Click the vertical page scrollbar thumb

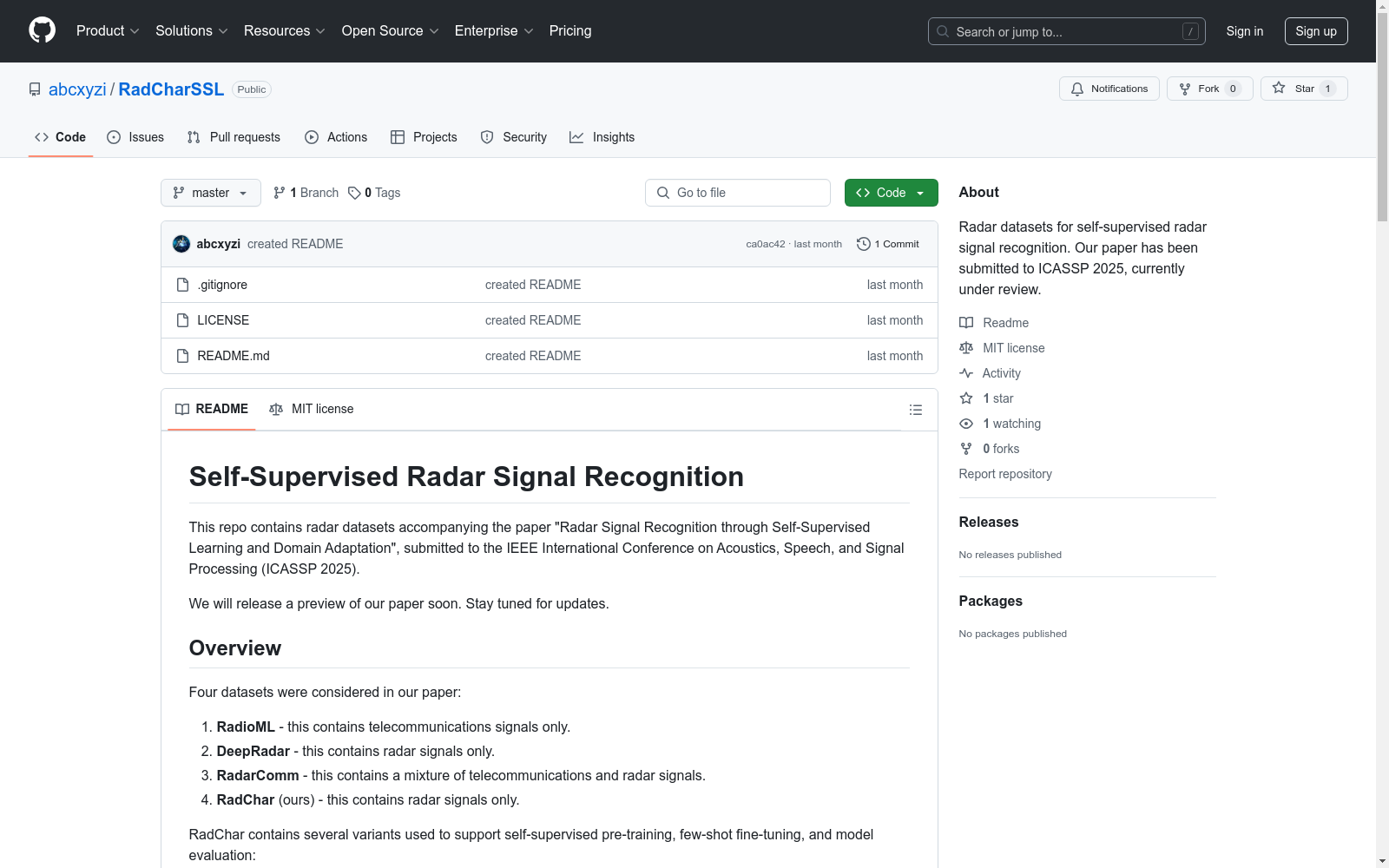click(1382, 117)
